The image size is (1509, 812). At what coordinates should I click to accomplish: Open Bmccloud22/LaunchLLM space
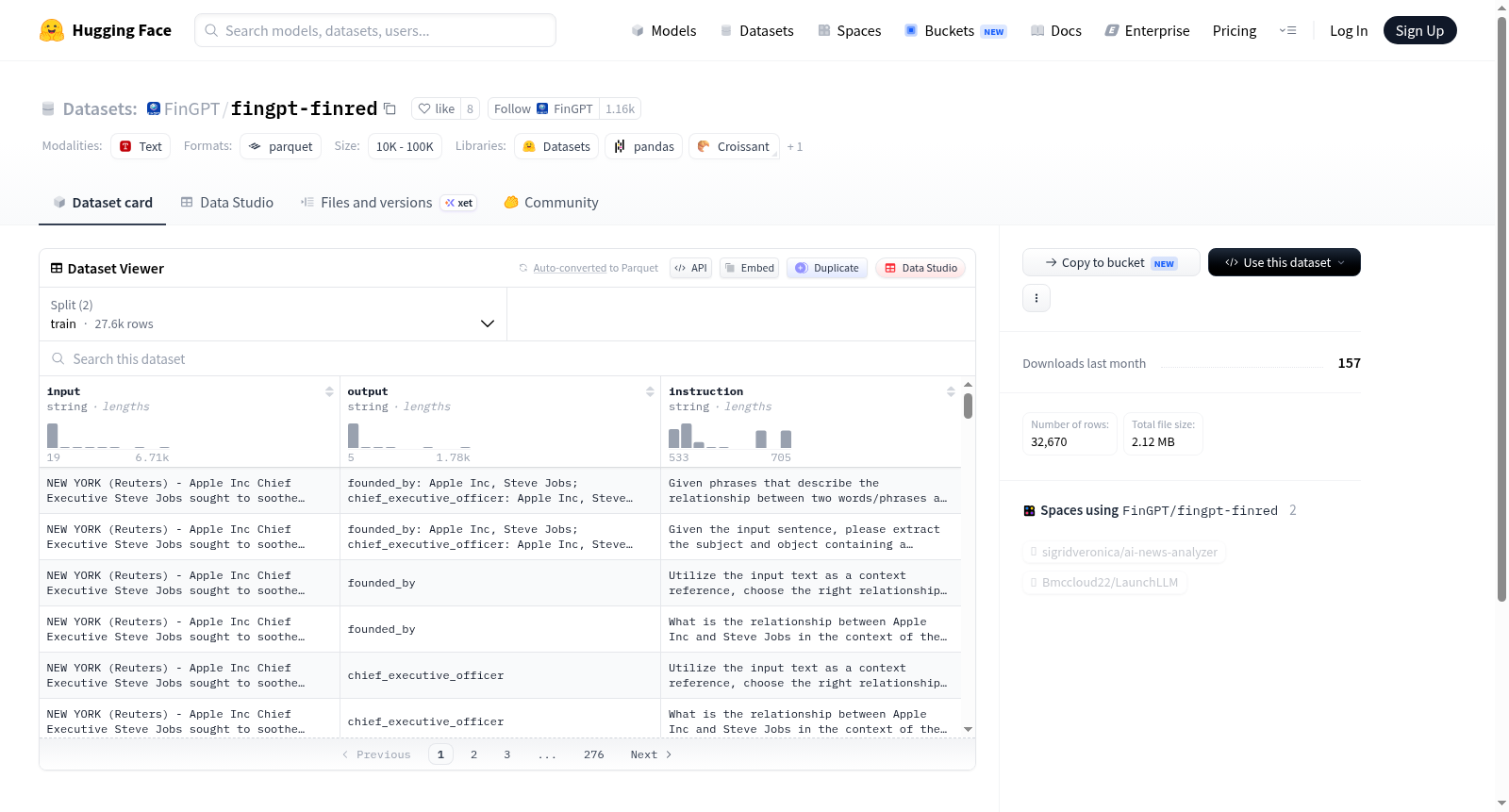1104,582
